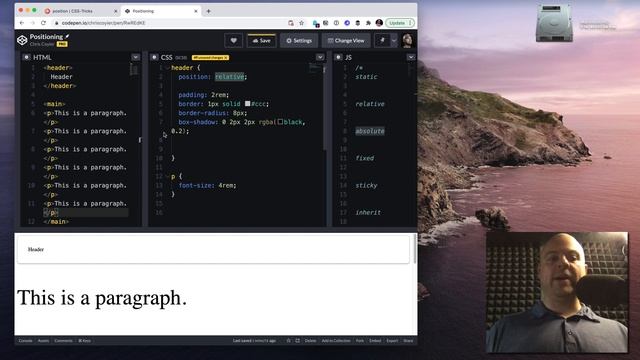The image size is (640, 360).
Task: Open the user avatar menu in CodePen
Action: pos(407,40)
